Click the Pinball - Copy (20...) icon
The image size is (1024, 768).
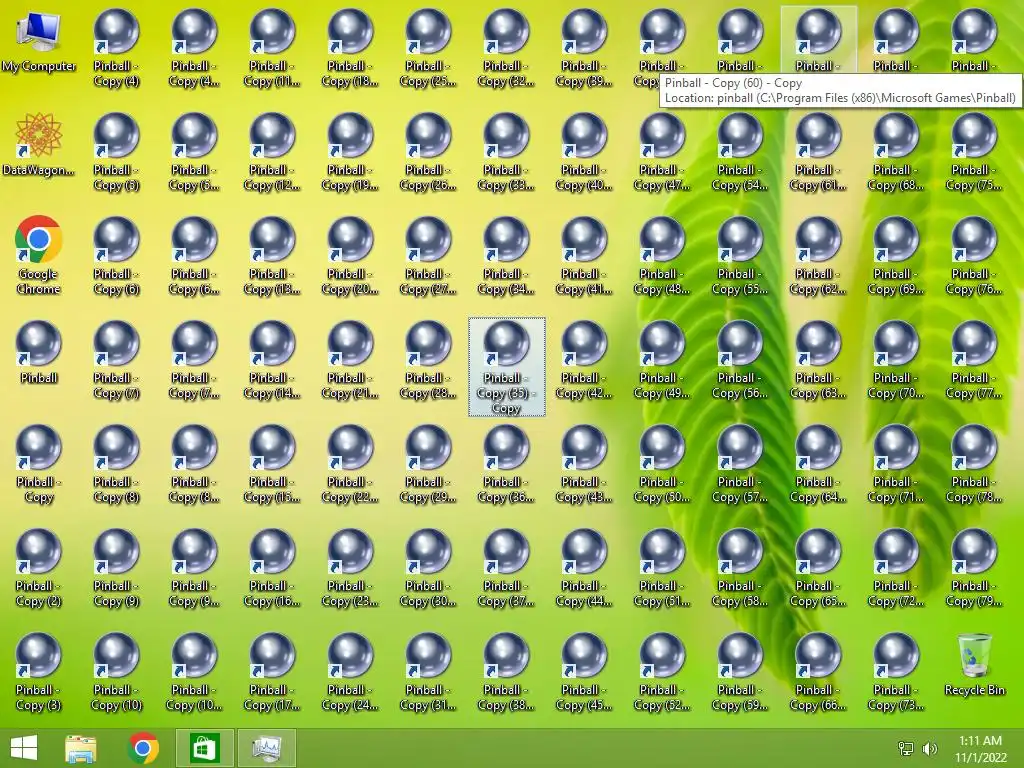[350, 257]
